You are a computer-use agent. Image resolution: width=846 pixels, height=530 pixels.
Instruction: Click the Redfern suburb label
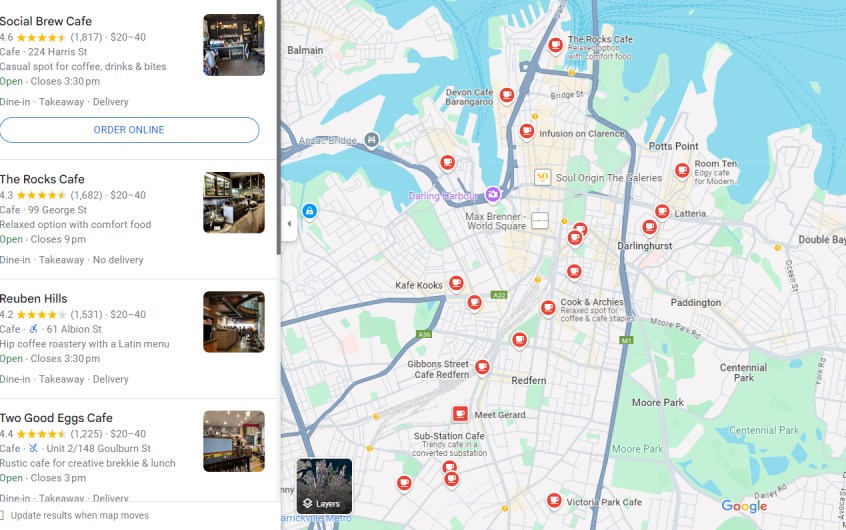(529, 380)
